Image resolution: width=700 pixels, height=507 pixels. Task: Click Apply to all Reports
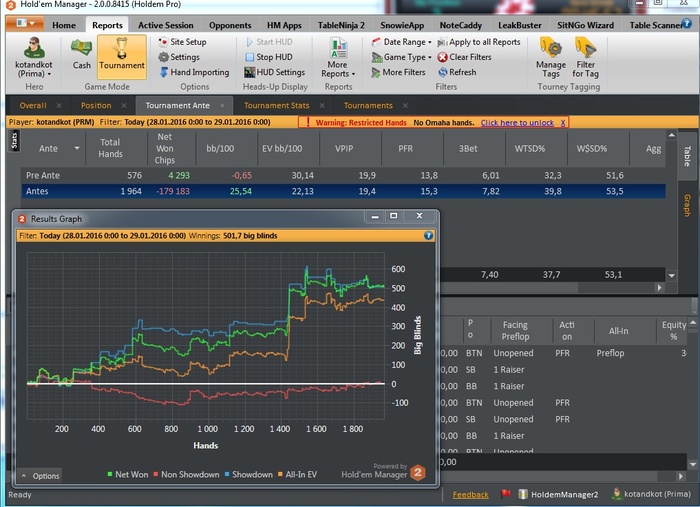[x=479, y=42]
